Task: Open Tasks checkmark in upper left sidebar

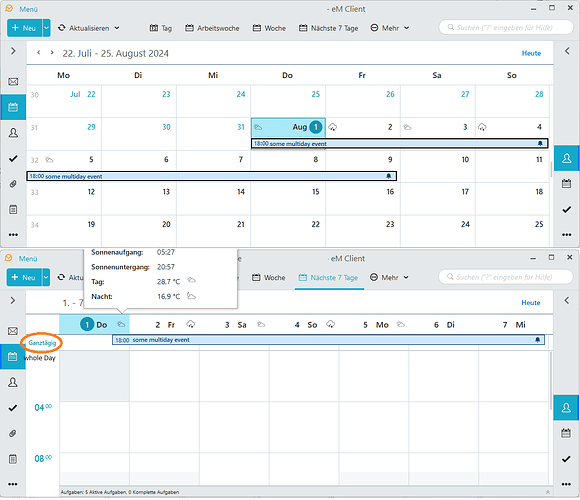Action: pyautogui.click(x=13, y=159)
